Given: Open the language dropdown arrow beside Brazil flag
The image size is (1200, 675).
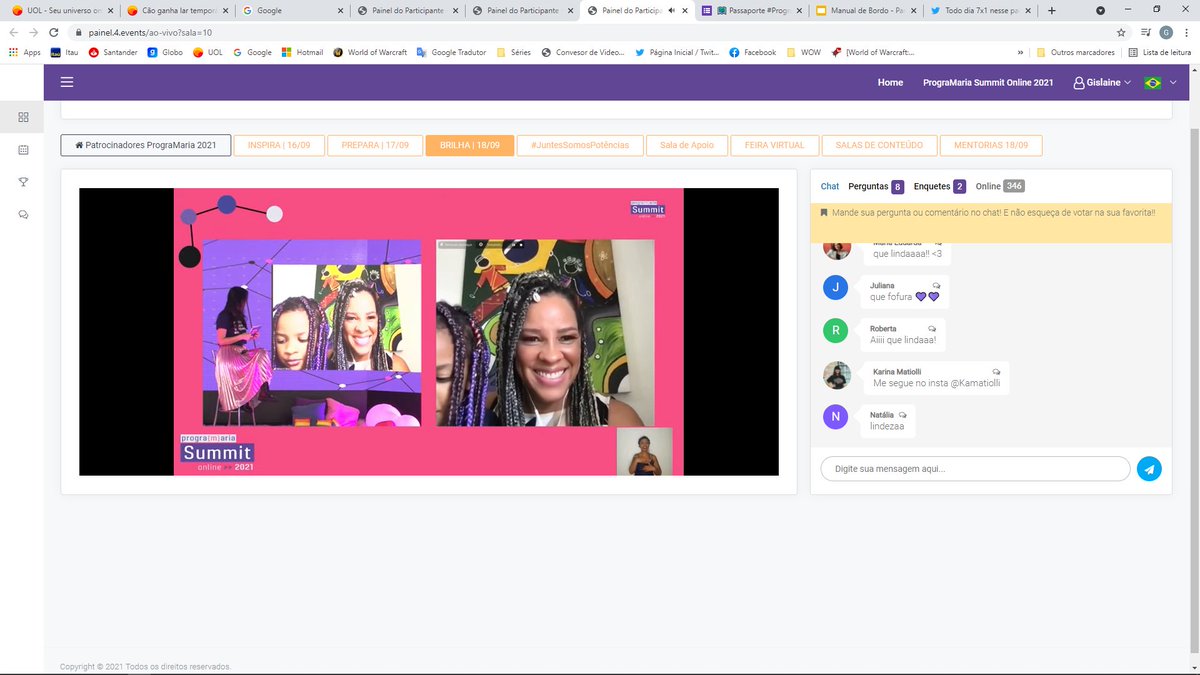Looking at the screenshot, I should tap(1173, 82).
